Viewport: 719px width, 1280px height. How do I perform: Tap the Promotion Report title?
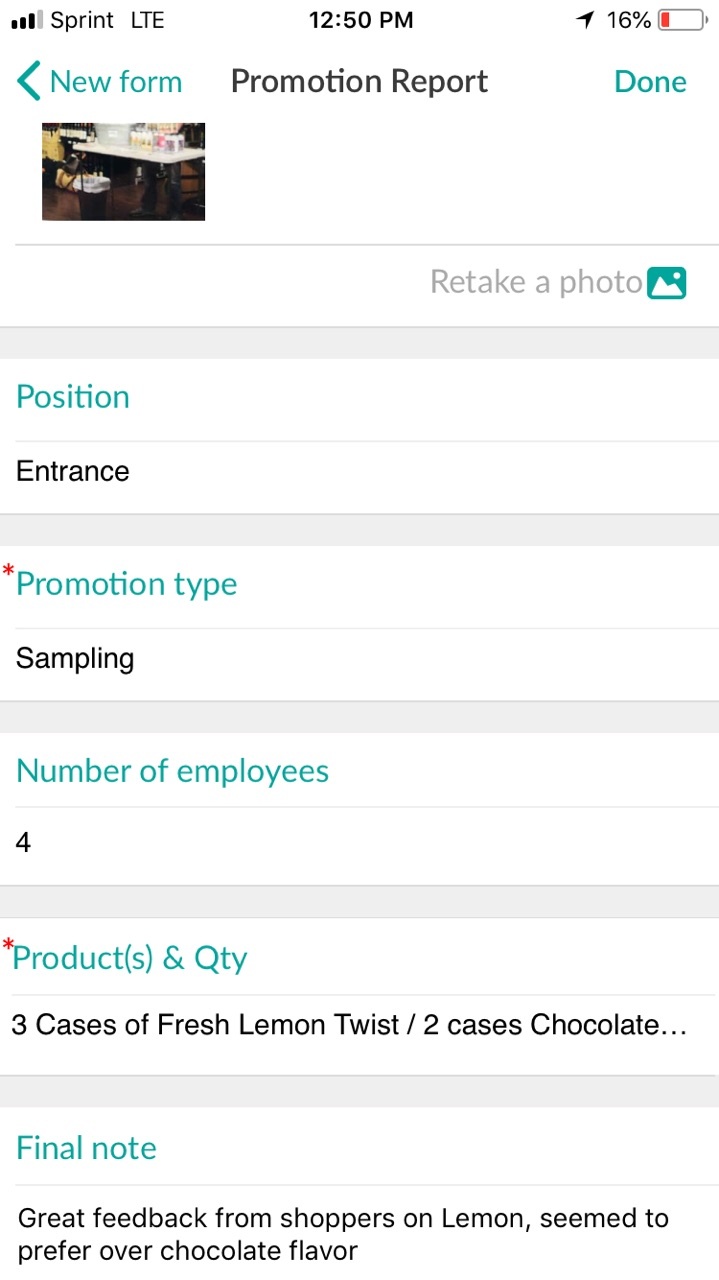pos(359,81)
